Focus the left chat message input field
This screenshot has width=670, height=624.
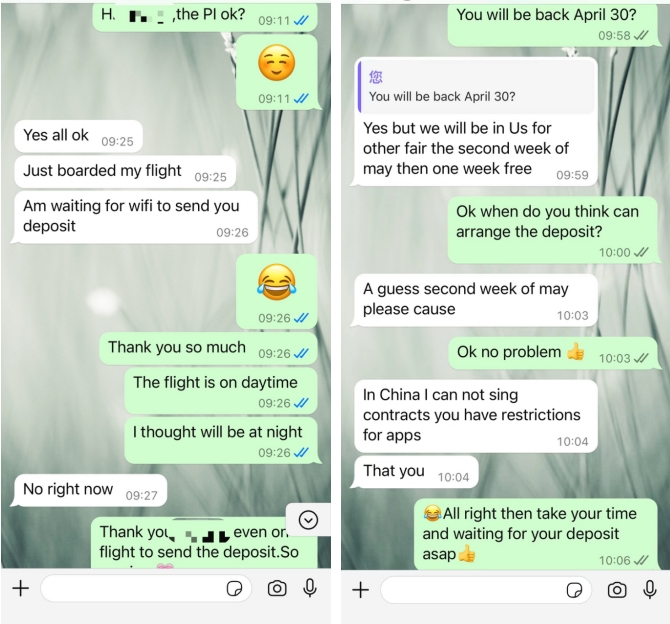tap(146, 589)
